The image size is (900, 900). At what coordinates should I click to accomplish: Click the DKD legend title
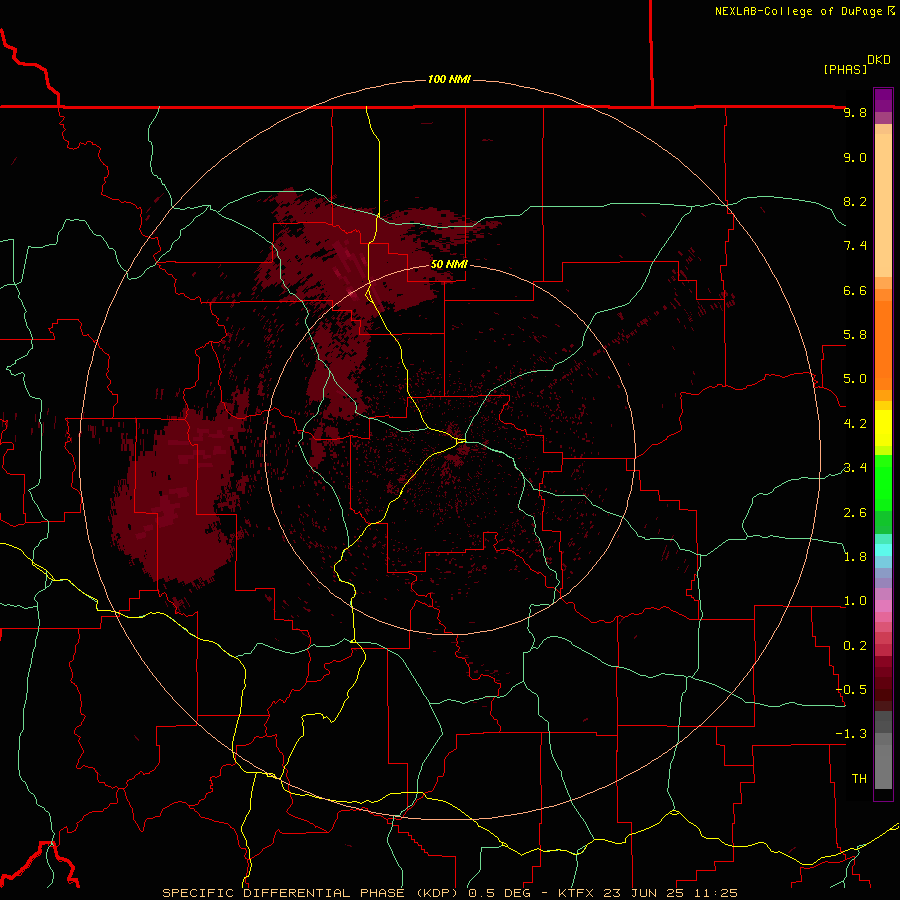pyautogui.click(x=879, y=59)
